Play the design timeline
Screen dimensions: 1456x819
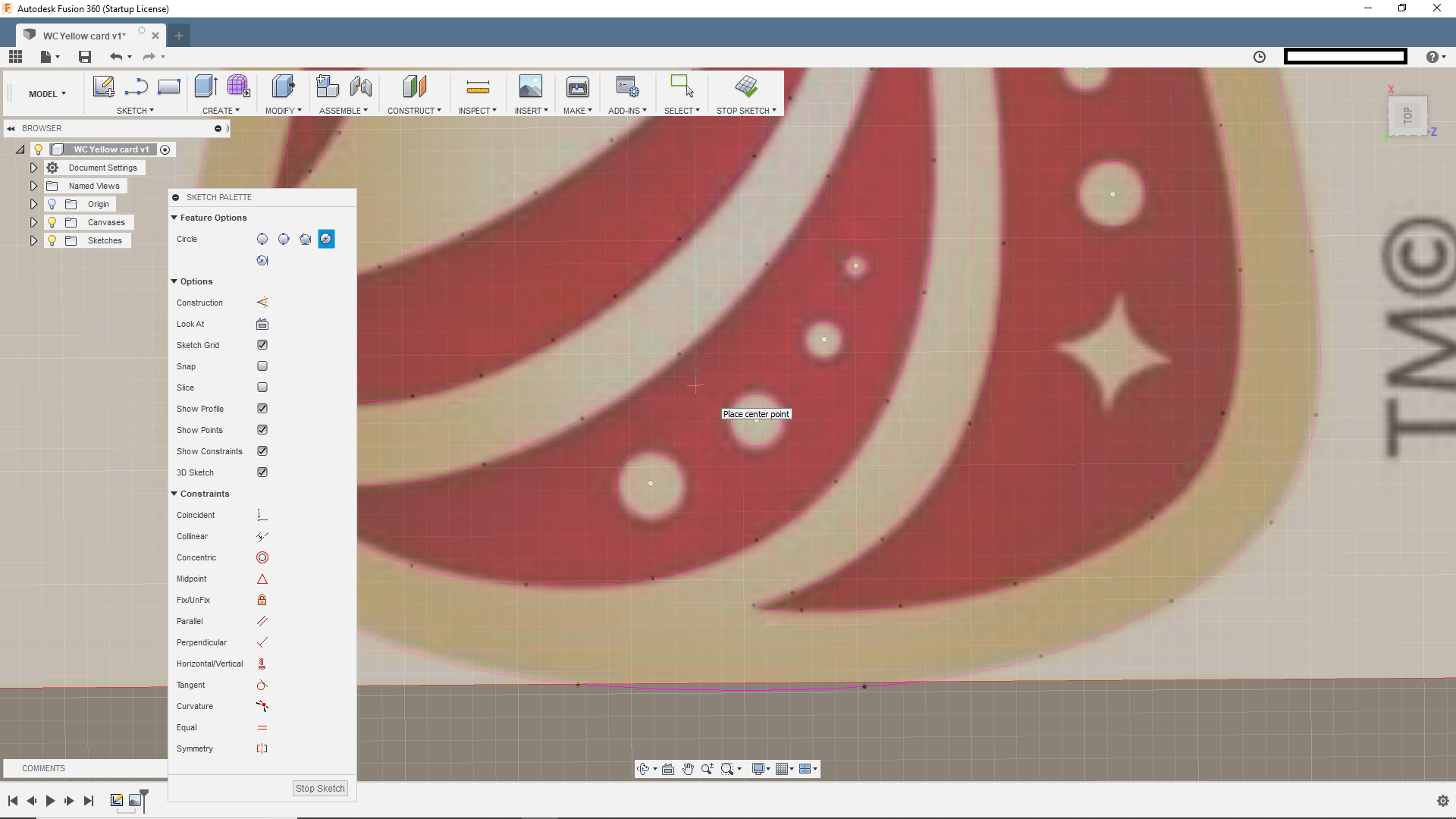(x=50, y=801)
